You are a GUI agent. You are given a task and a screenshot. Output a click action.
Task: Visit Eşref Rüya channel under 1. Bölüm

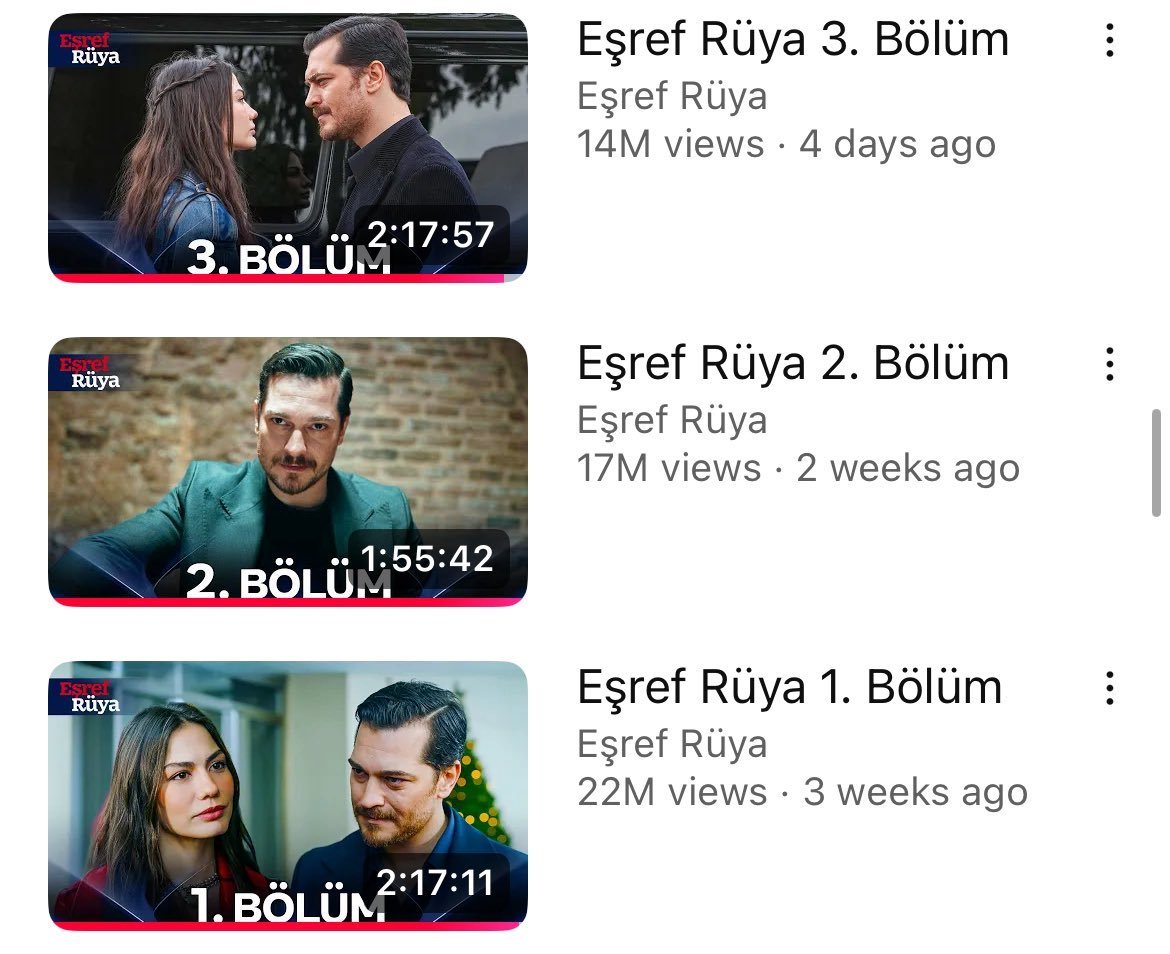672,744
